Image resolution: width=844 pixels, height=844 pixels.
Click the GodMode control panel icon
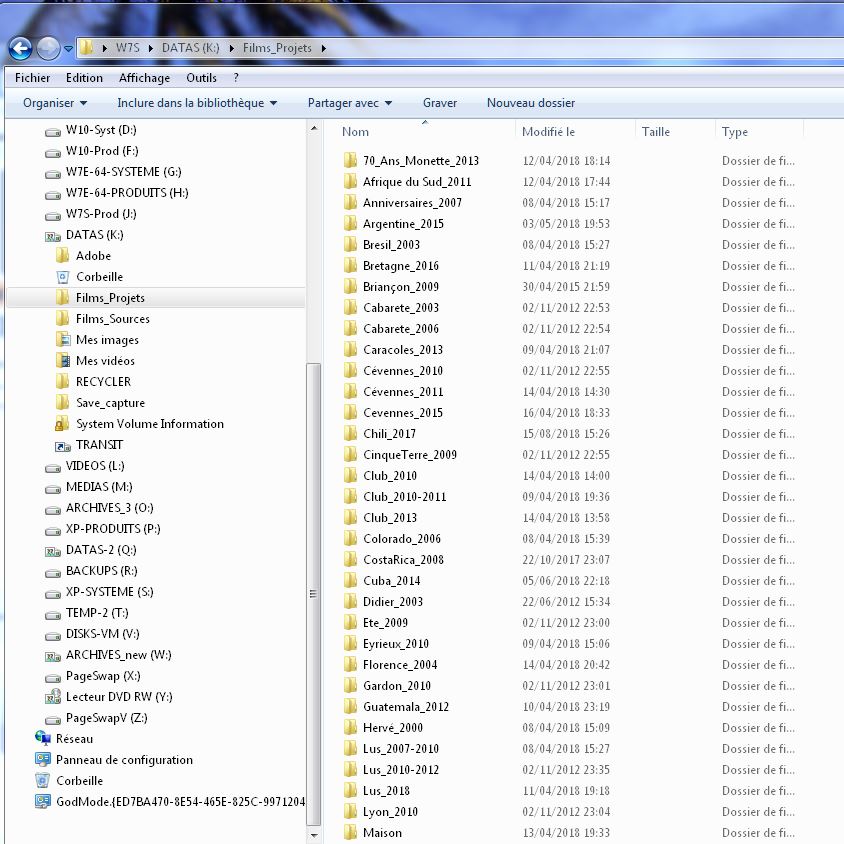pos(43,801)
